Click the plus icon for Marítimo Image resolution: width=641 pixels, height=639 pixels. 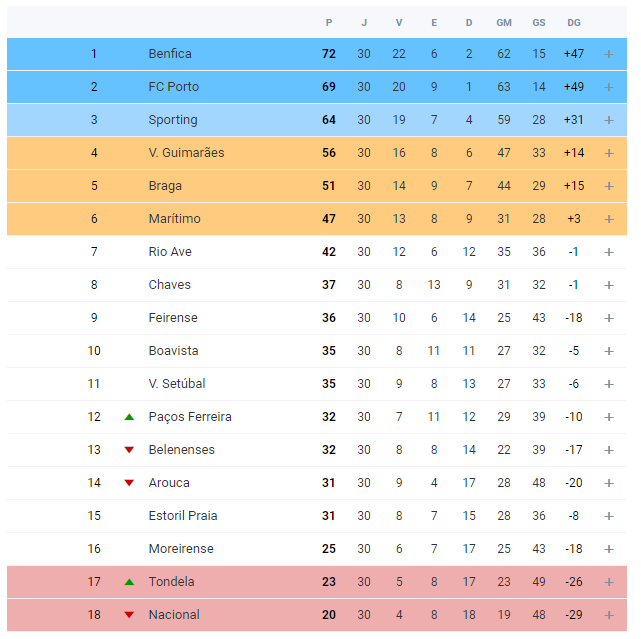[x=609, y=219]
